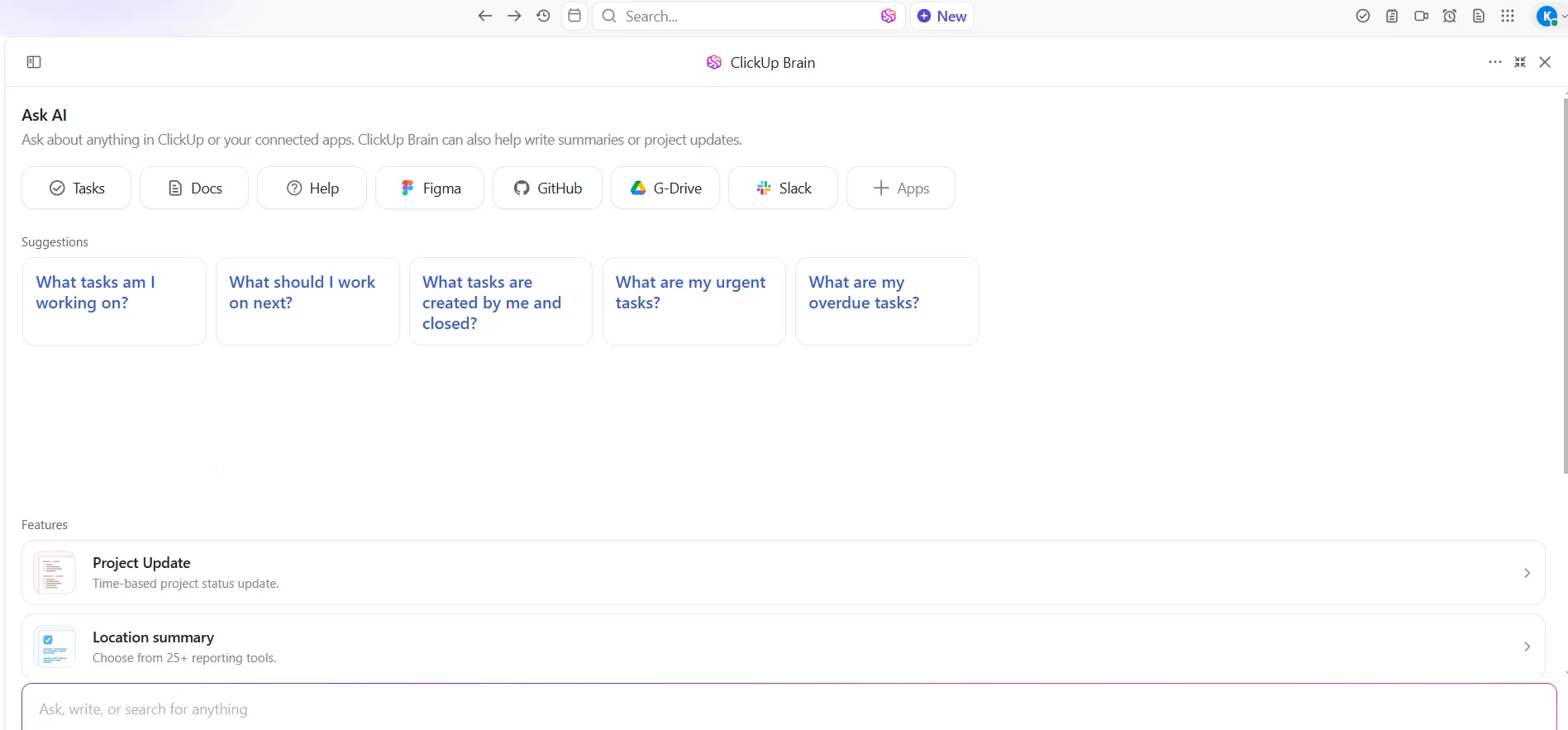Viewport: 1568px width, 730px height.
Task: Open the Location summary feature
Action: [x=784, y=647]
